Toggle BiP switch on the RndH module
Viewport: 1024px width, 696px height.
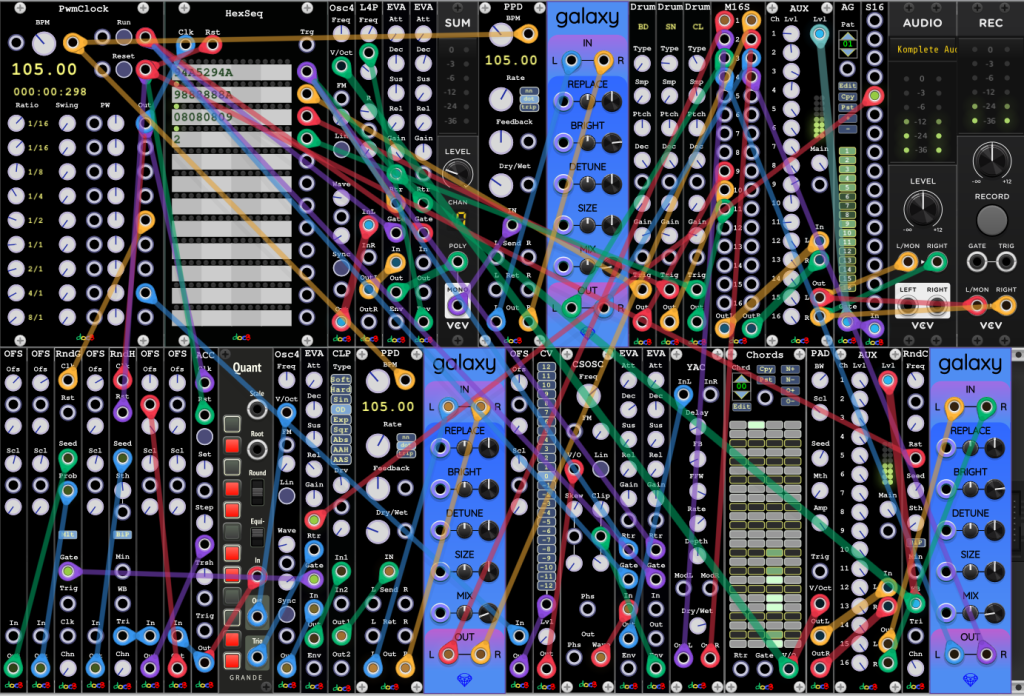[123, 535]
